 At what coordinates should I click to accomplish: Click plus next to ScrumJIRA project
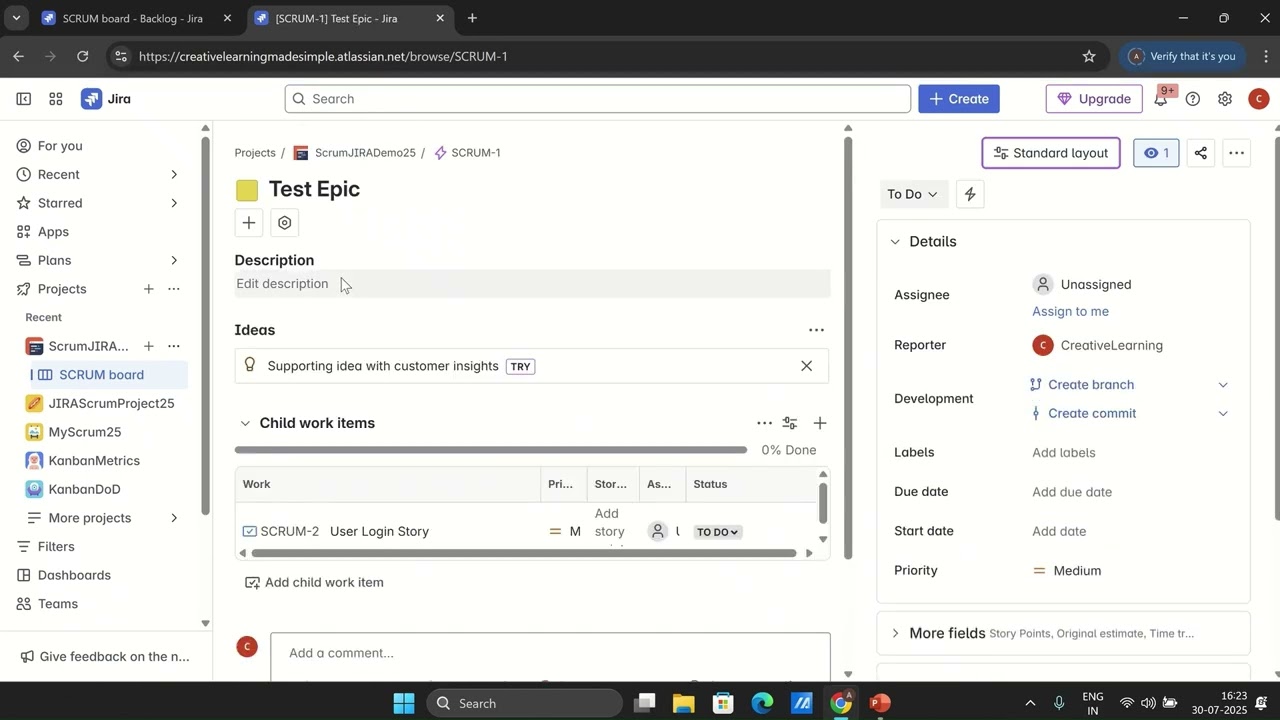(x=148, y=346)
